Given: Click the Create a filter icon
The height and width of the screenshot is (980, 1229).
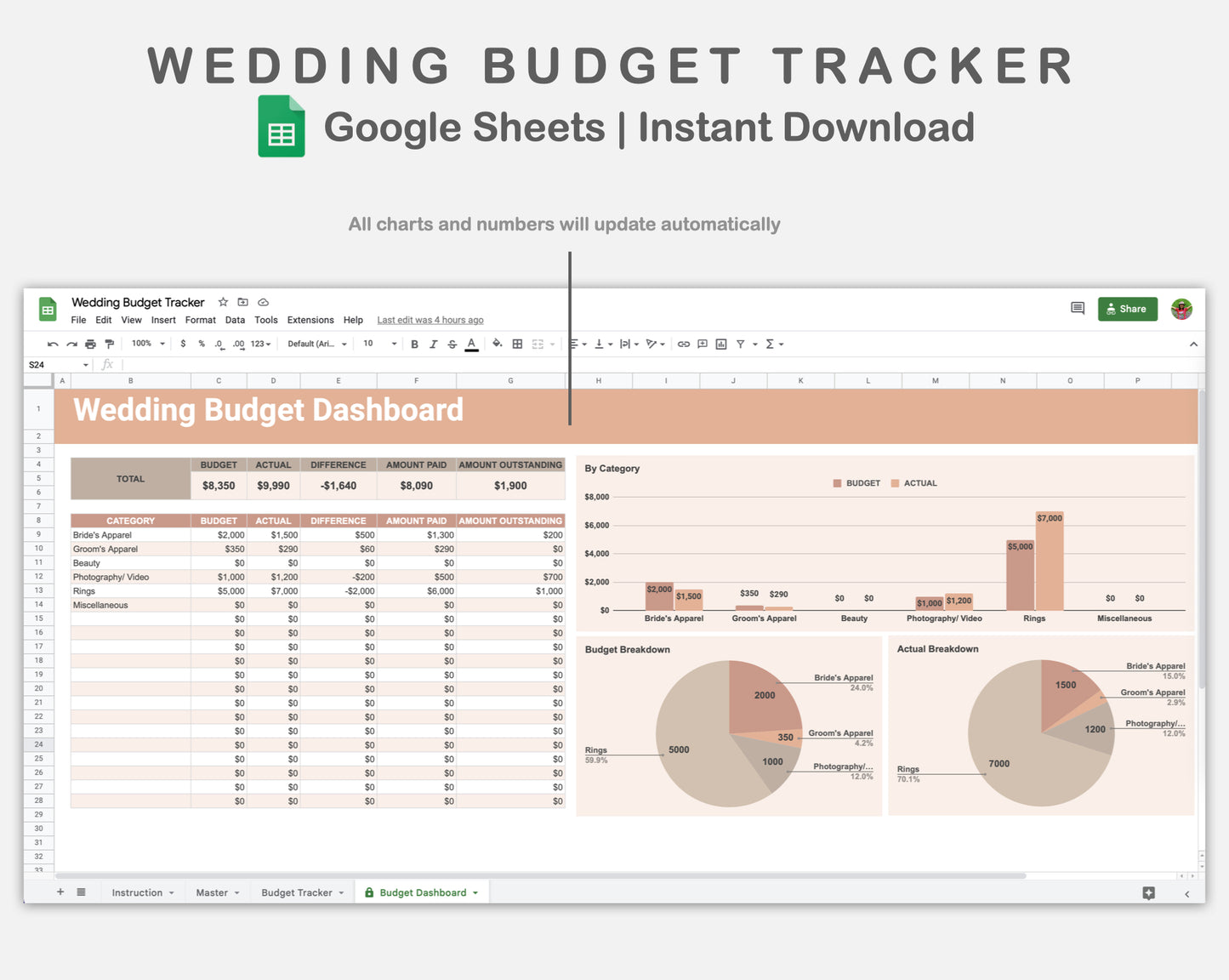Looking at the screenshot, I should click(x=741, y=344).
